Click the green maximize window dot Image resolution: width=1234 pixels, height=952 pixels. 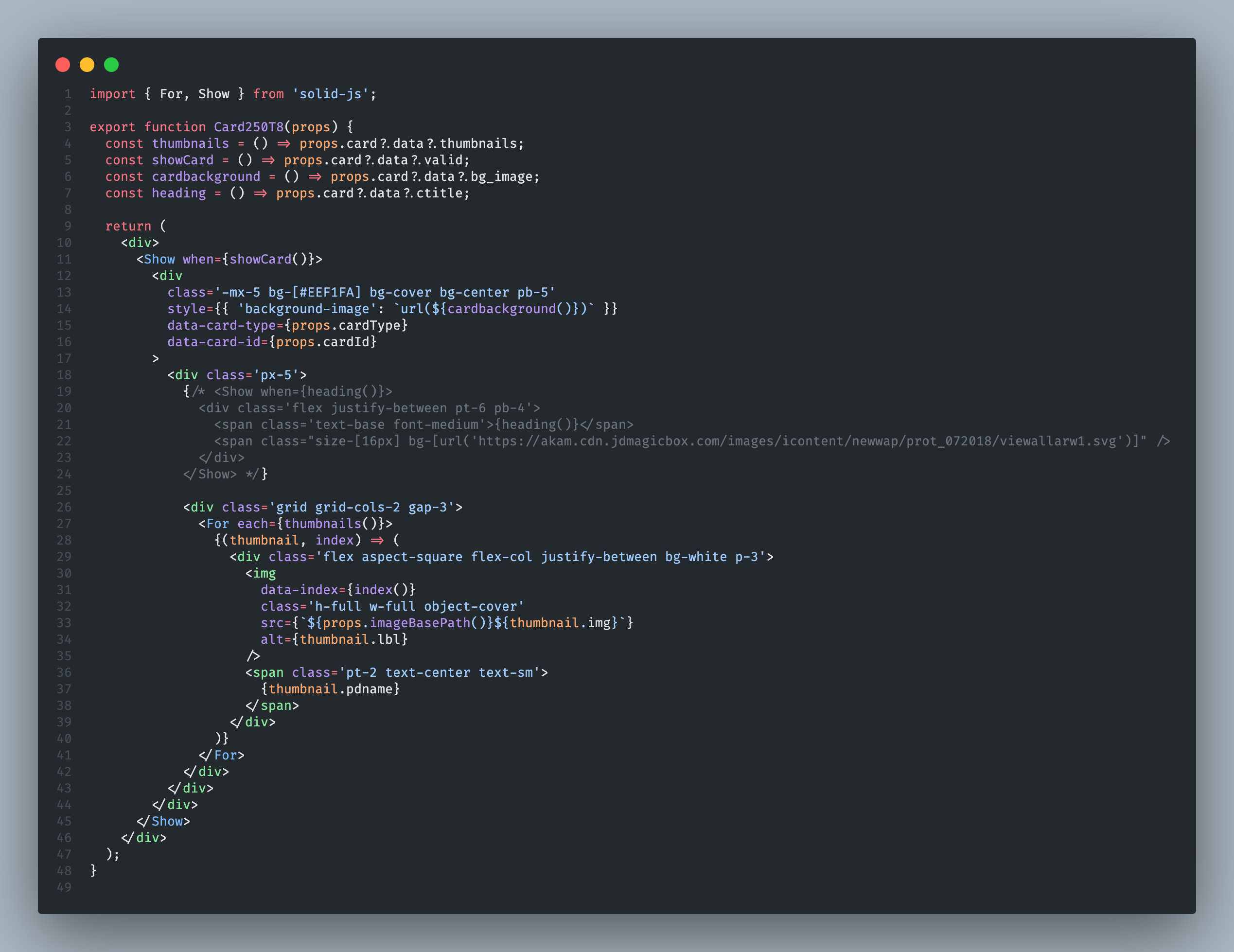[111, 65]
